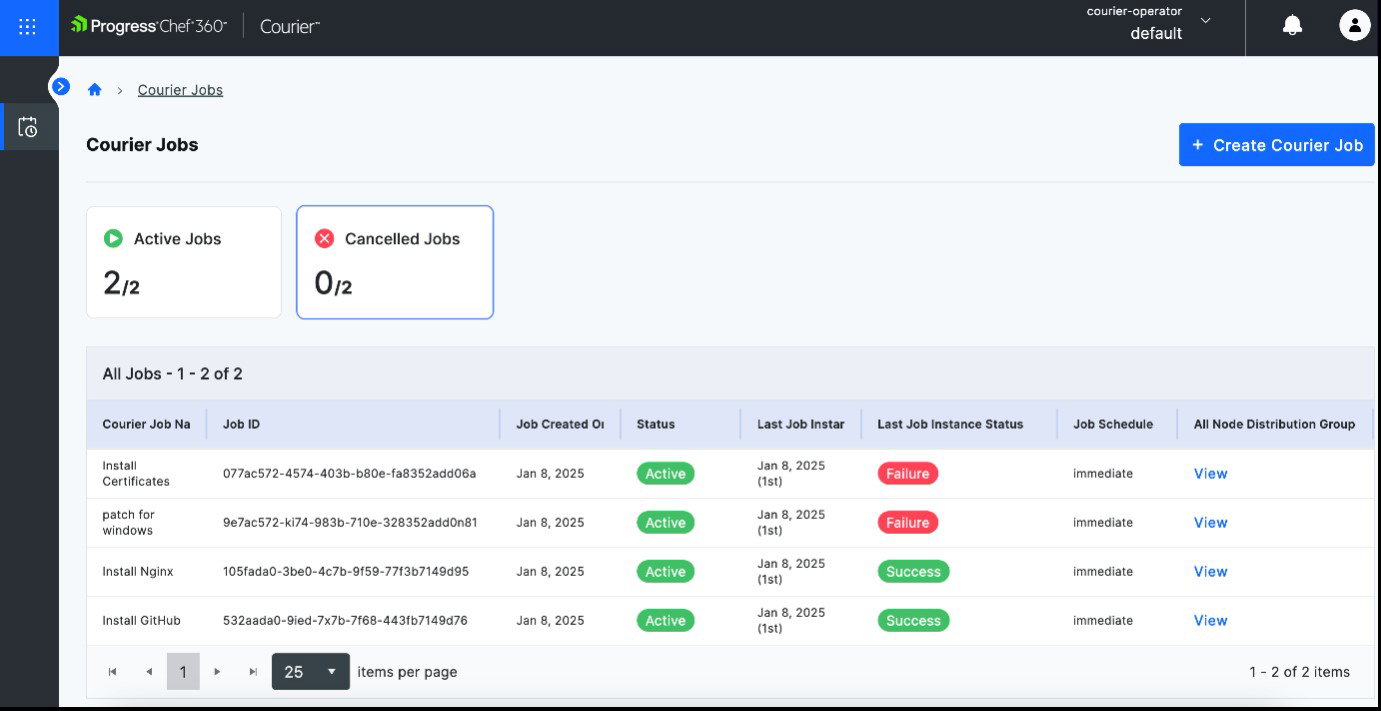The height and width of the screenshot is (711, 1381).
Task: Expand the sidebar using the blue circular arrow
Action: point(61,86)
